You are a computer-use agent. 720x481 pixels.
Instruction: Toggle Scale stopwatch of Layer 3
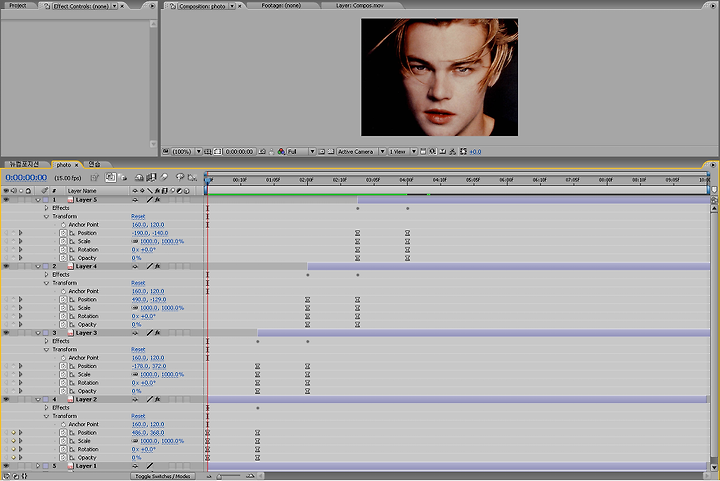(63, 375)
